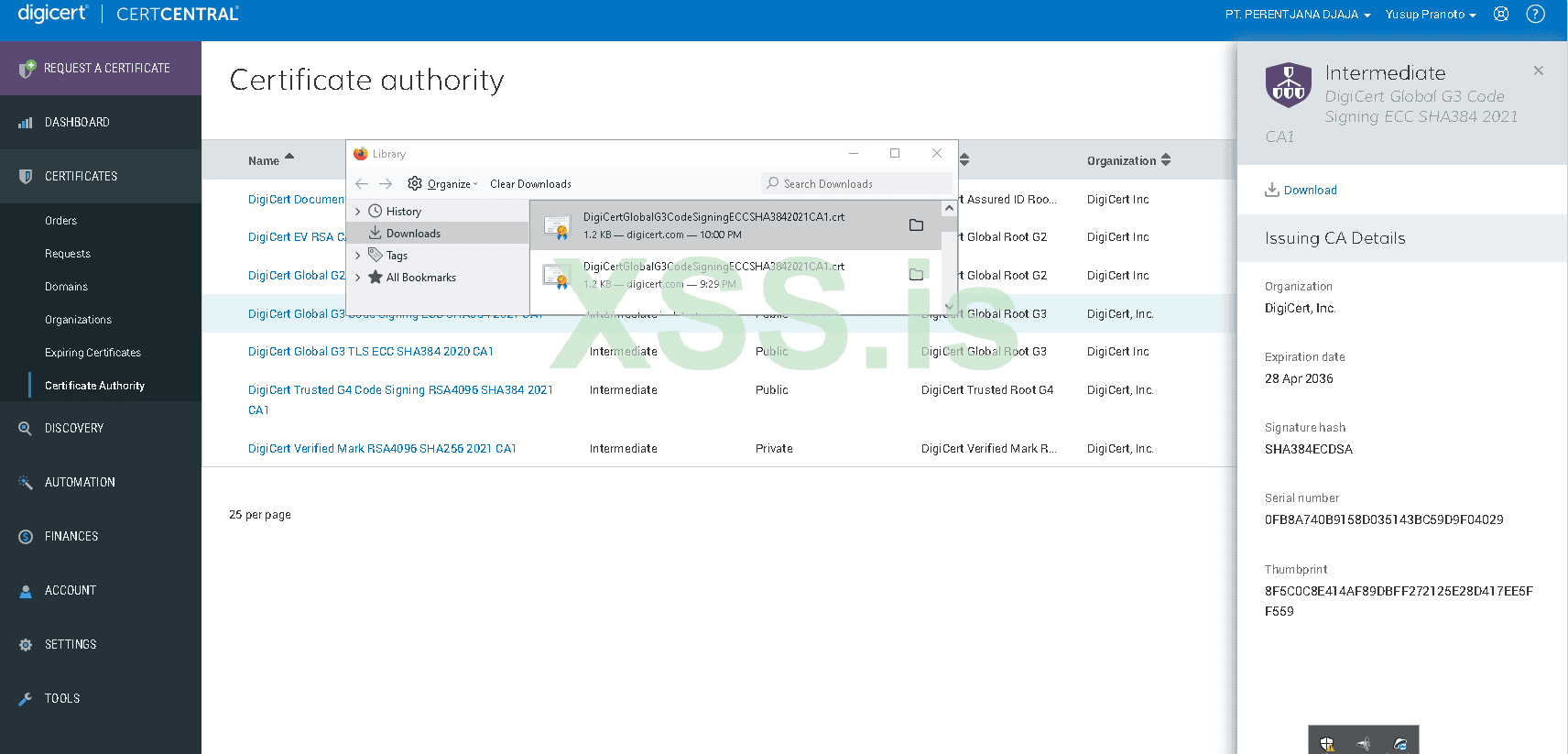Click Clear Downloads in the Library
This screenshot has width=1568, height=754.
[x=530, y=184]
